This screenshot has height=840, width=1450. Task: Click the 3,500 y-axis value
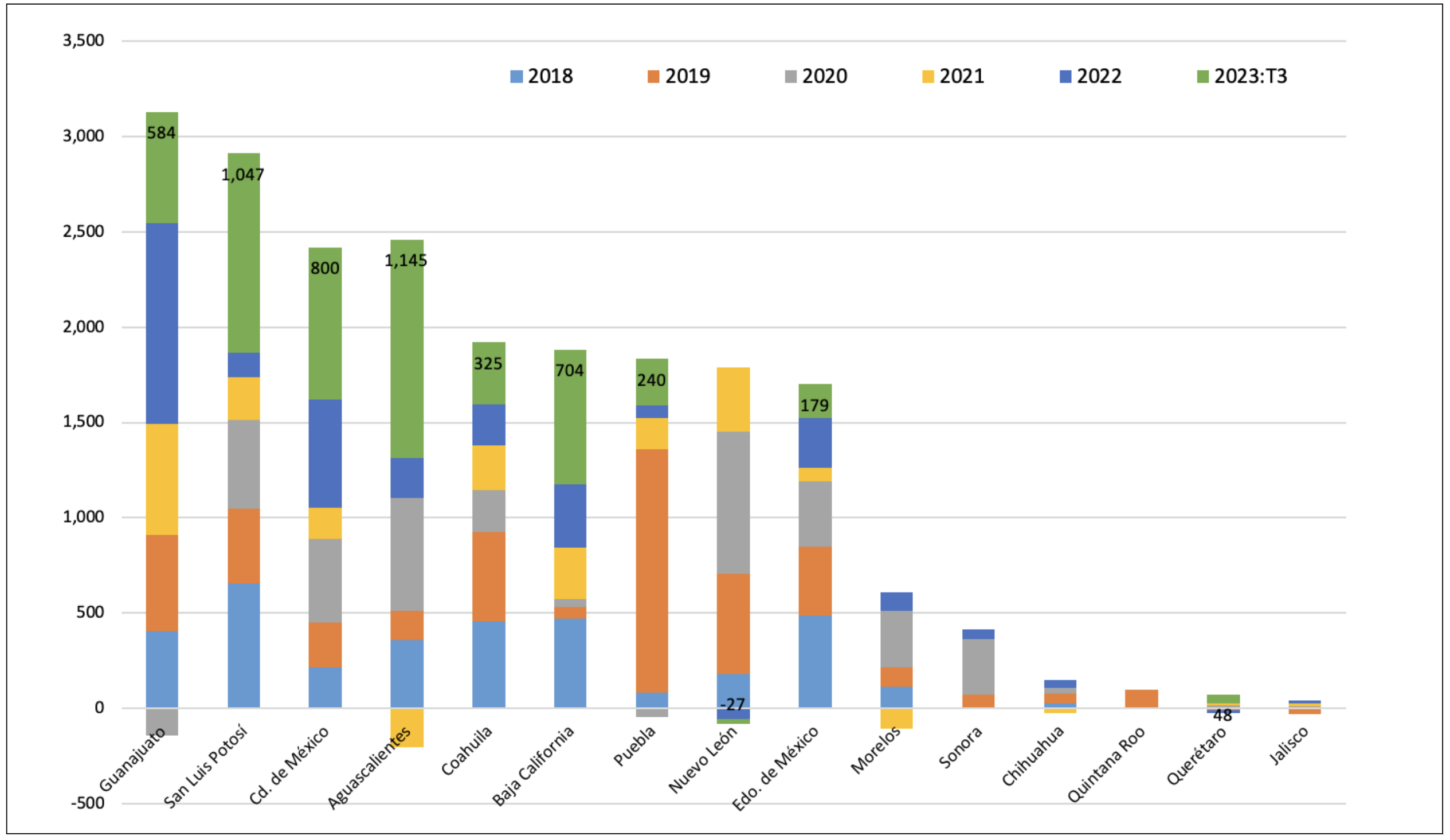pos(84,41)
